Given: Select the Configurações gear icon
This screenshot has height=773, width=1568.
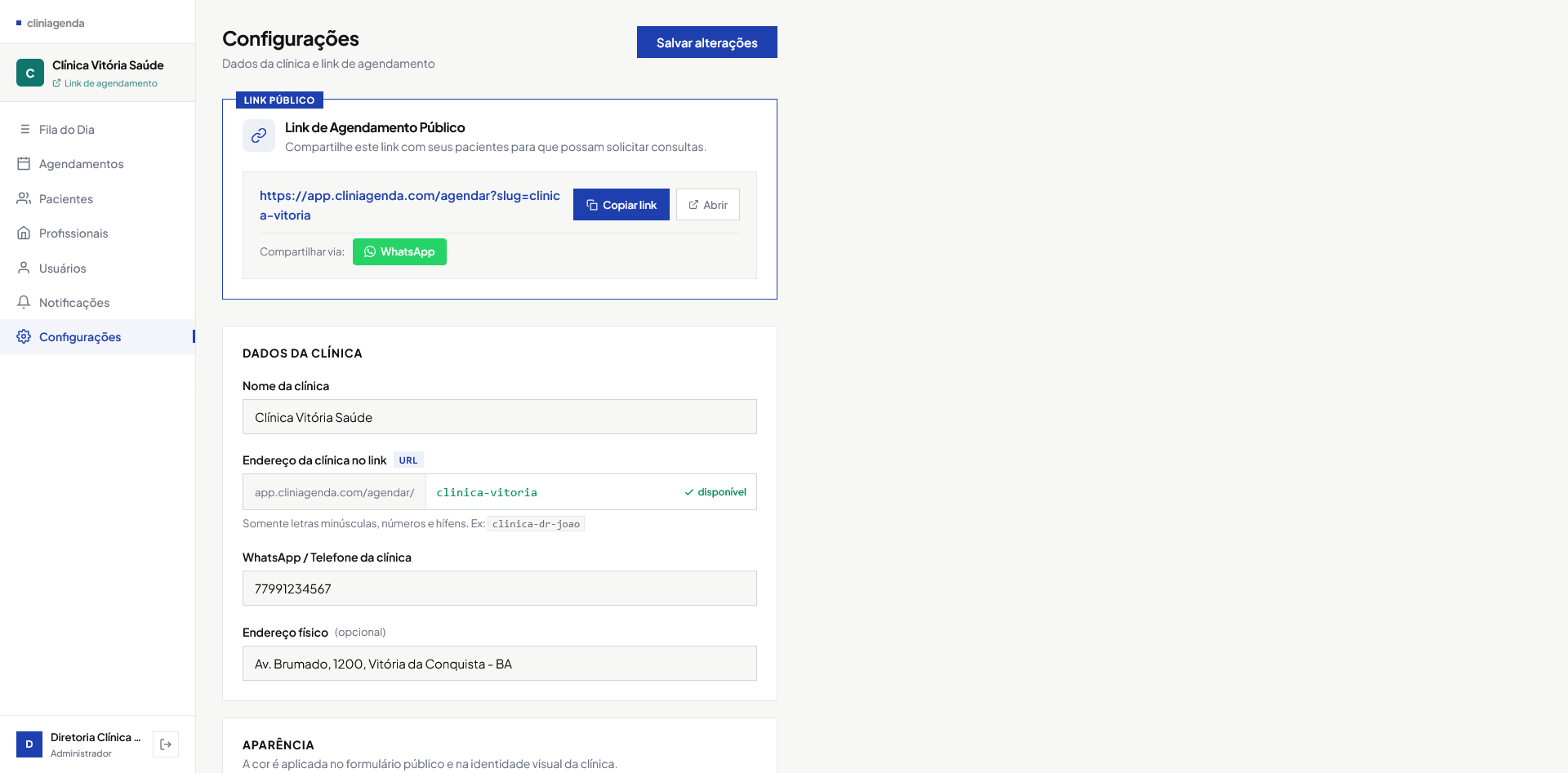Looking at the screenshot, I should (23, 336).
